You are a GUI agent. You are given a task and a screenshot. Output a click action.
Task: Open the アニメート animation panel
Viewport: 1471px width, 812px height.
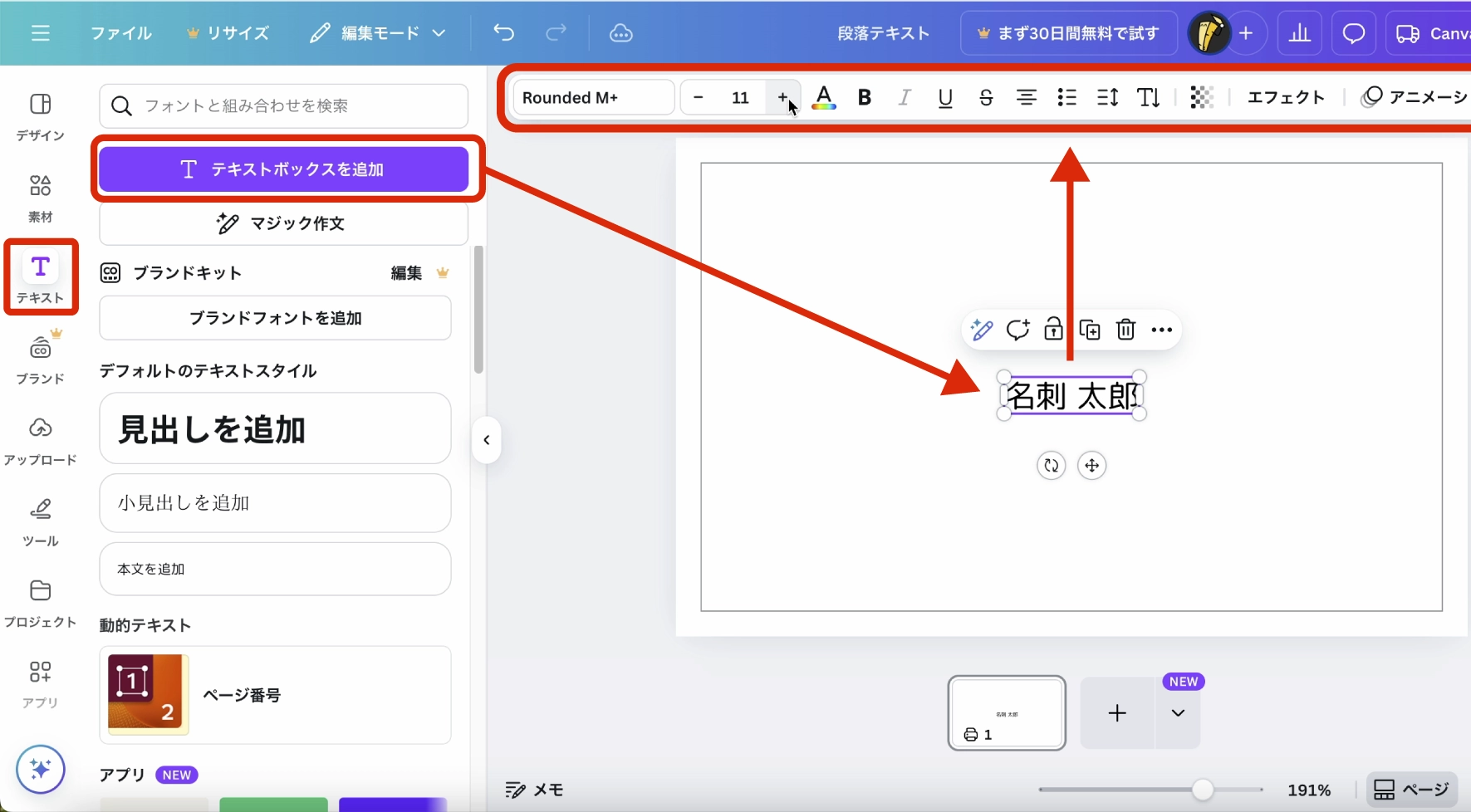coord(1414,98)
